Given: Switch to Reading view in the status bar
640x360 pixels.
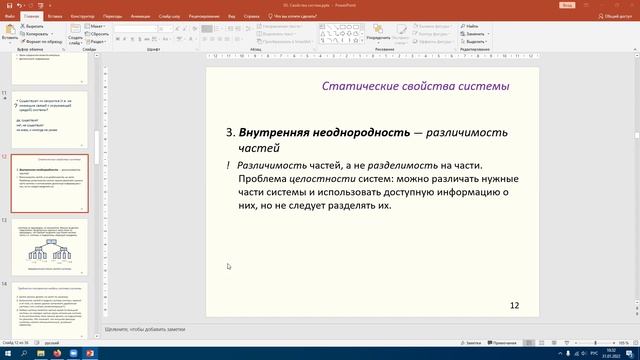Looking at the screenshot, I should (x=554, y=343).
